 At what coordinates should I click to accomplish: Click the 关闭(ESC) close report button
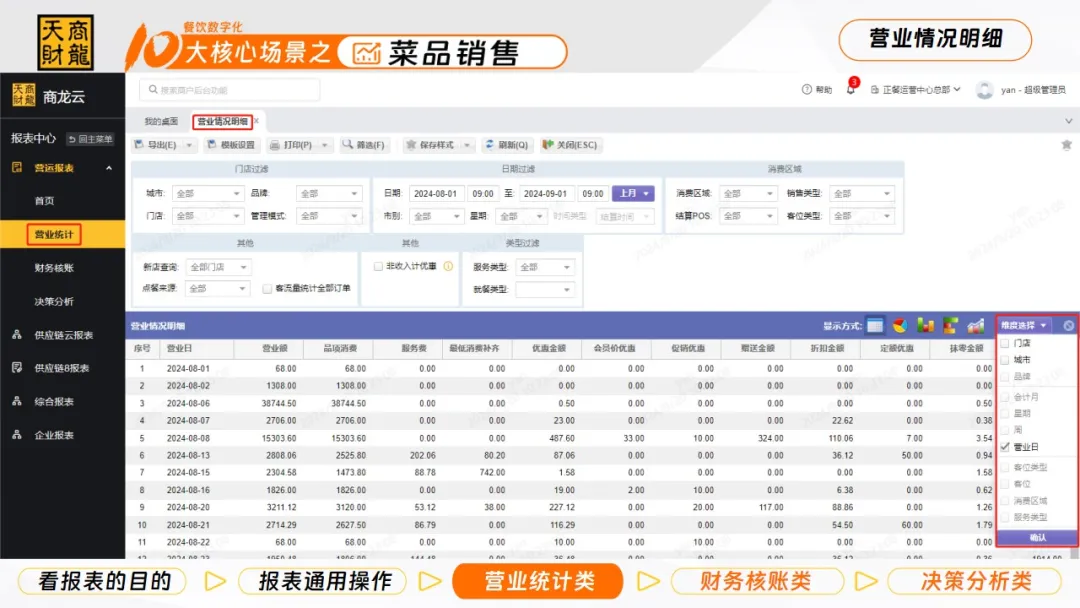pyautogui.click(x=570, y=145)
